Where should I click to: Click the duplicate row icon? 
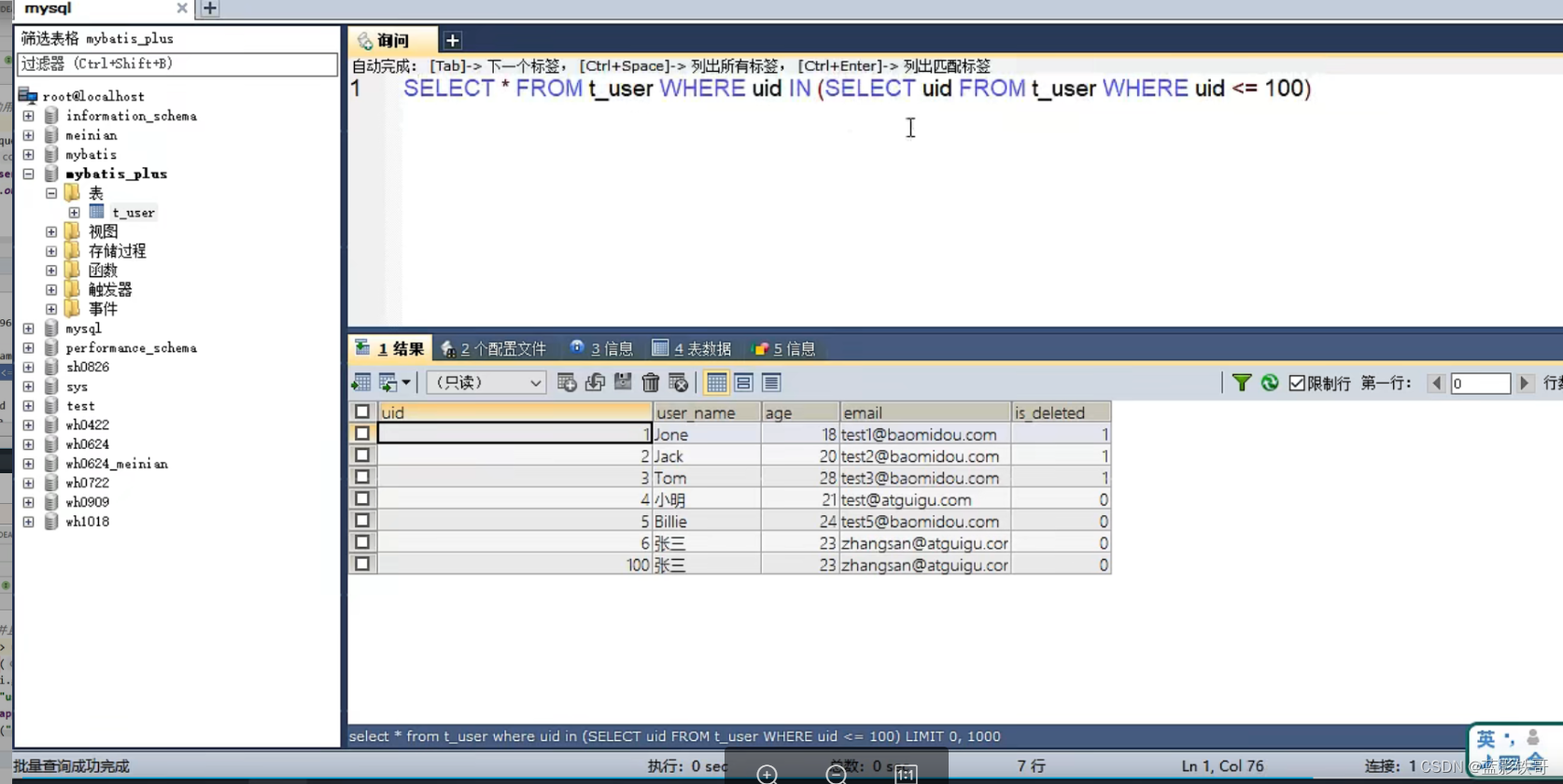(595, 383)
